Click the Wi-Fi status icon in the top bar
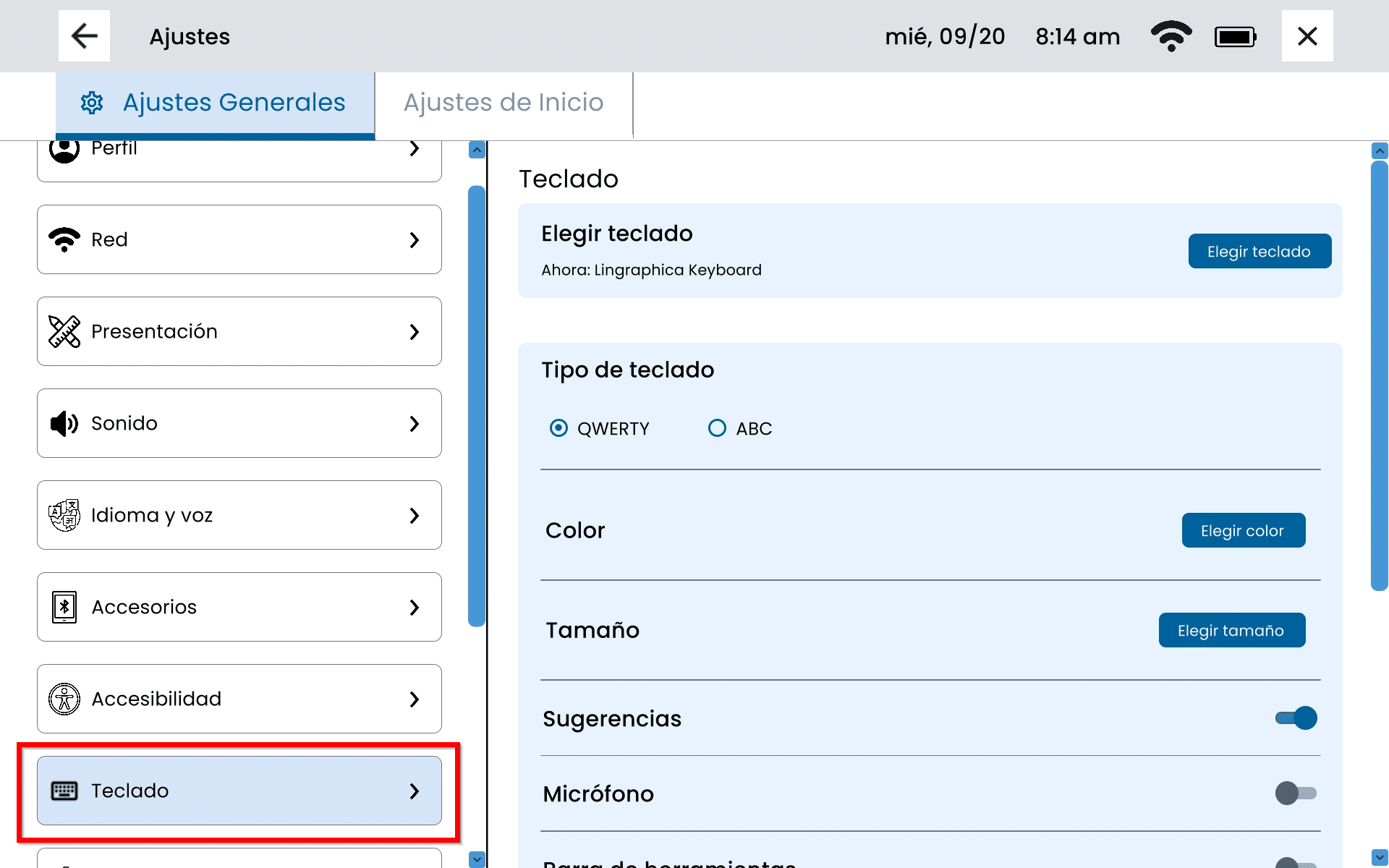The height and width of the screenshot is (868, 1389). (1171, 36)
